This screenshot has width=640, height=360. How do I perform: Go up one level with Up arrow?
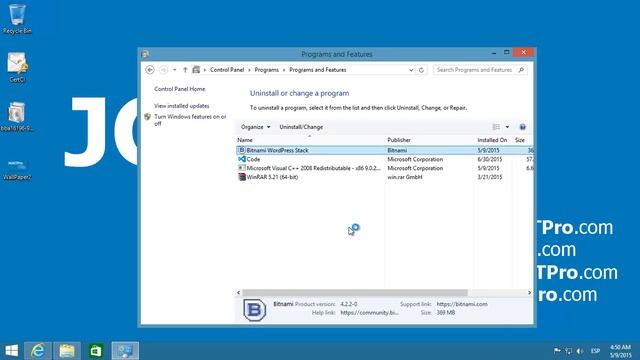pos(185,70)
